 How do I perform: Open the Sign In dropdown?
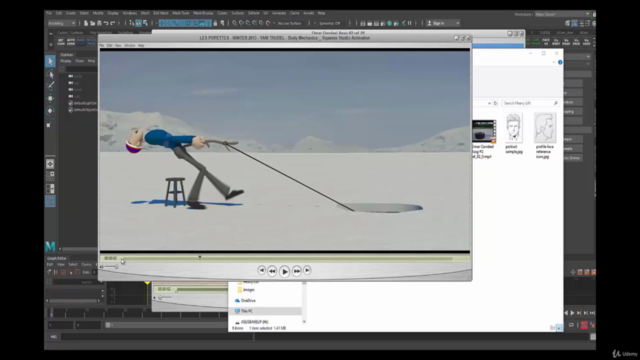point(443,23)
